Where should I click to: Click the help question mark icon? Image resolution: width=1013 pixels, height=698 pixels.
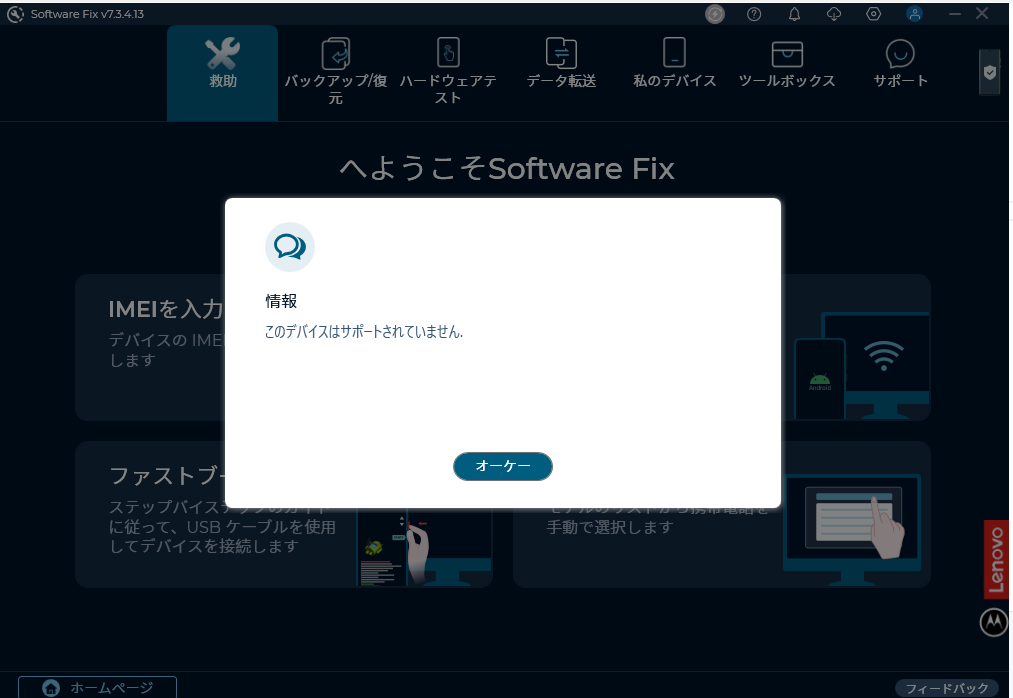coord(754,14)
